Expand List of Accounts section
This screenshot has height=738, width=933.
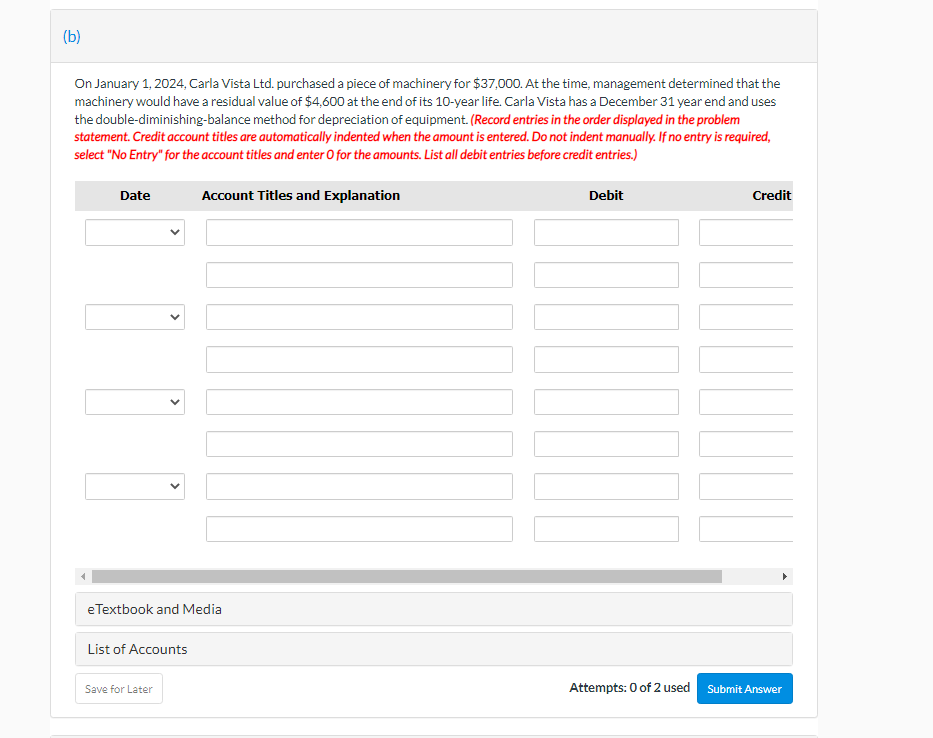point(434,649)
